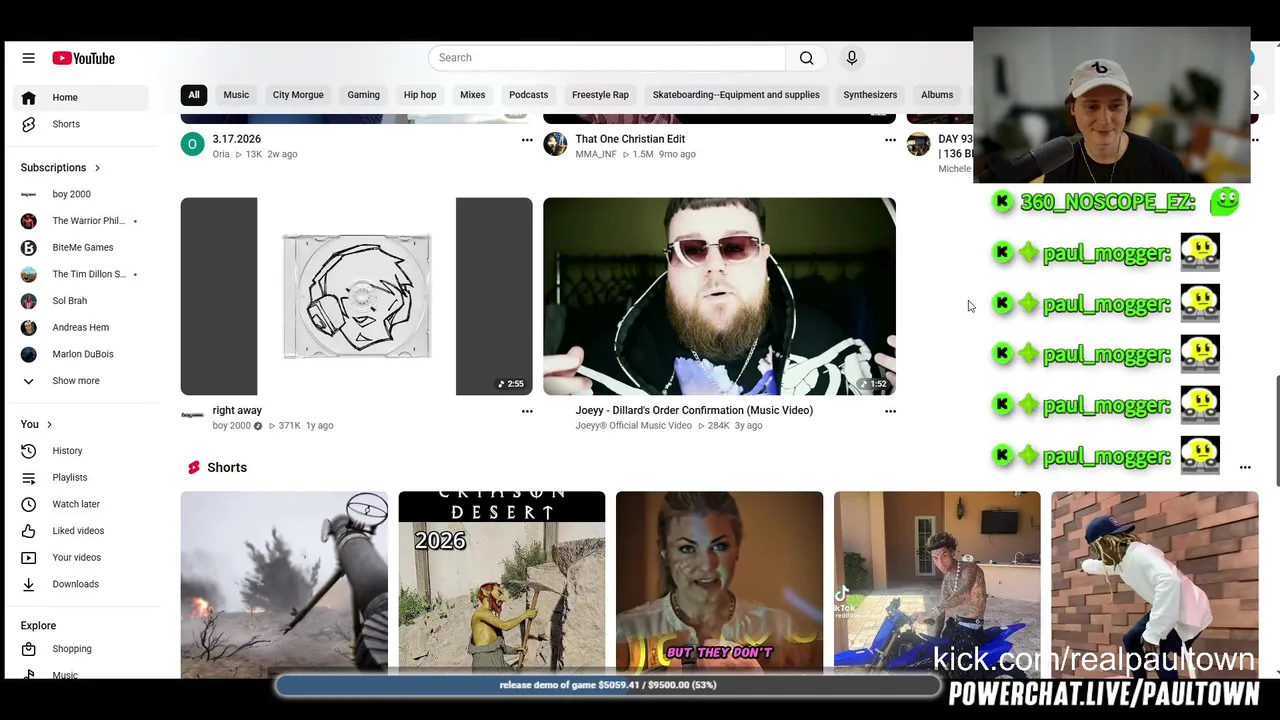Click the release demo goal progress bar

coord(608,685)
